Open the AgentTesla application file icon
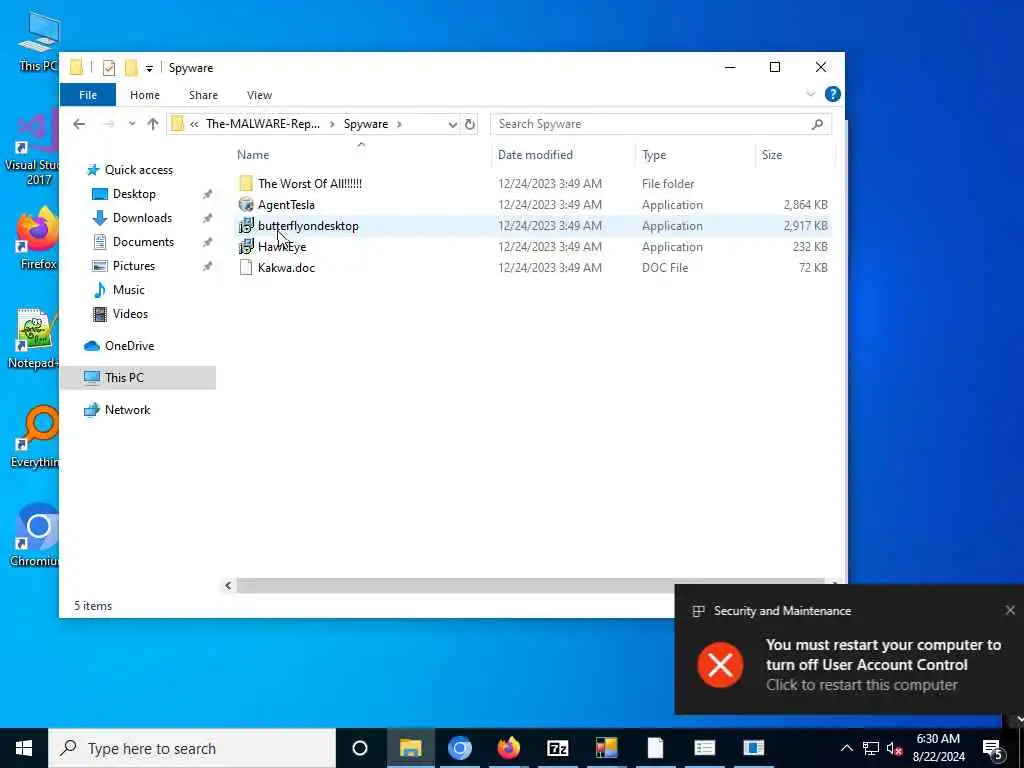 (x=246, y=204)
